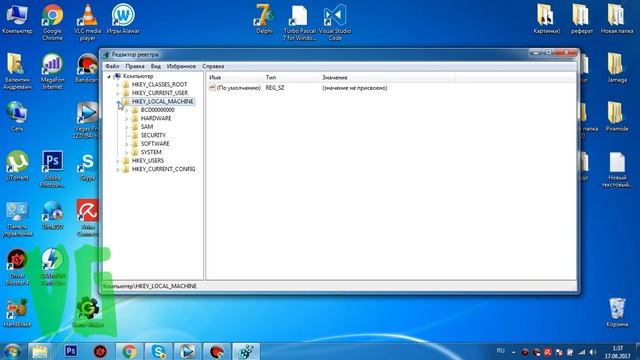
Task: Open the Компьютер desktop icon
Action: [x=17, y=18]
